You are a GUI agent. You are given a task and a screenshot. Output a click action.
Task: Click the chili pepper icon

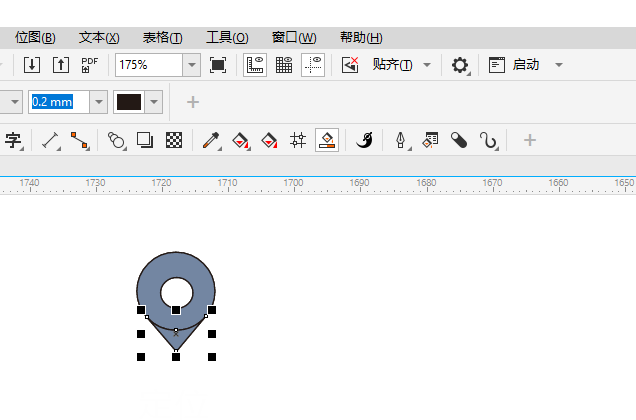364,140
